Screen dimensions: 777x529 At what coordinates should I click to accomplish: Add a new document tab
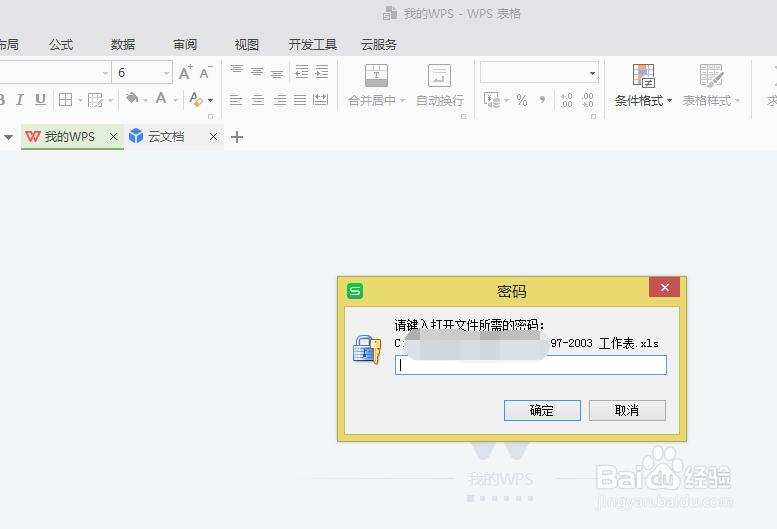click(x=237, y=137)
